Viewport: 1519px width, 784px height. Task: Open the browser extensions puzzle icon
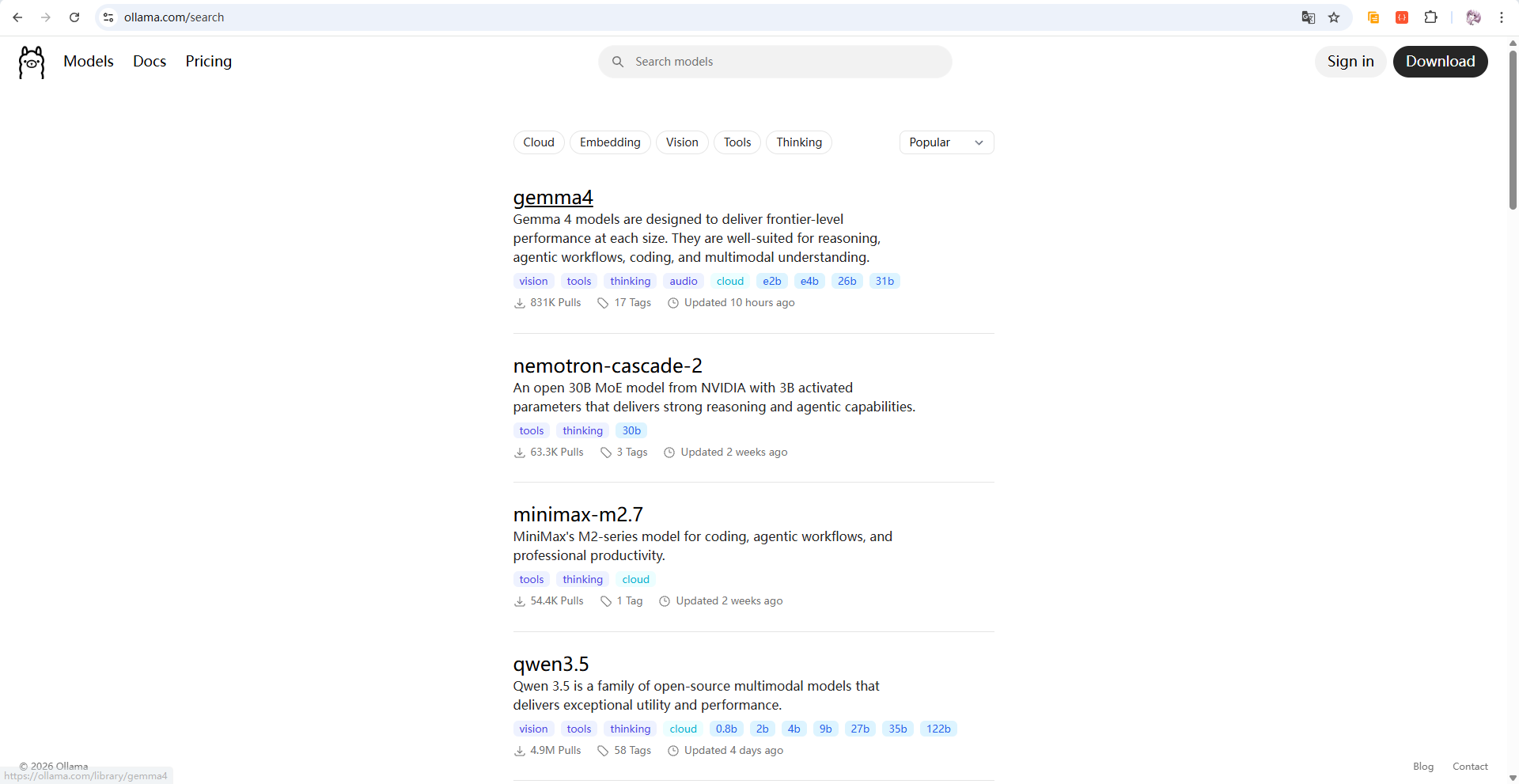1430,17
